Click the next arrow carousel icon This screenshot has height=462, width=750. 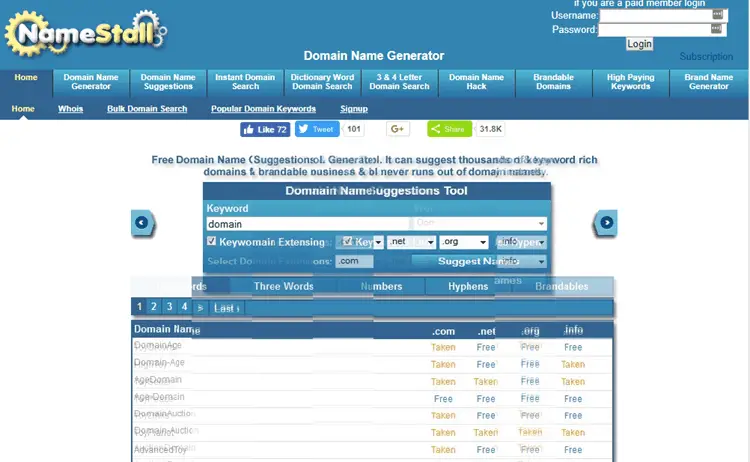[606, 223]
